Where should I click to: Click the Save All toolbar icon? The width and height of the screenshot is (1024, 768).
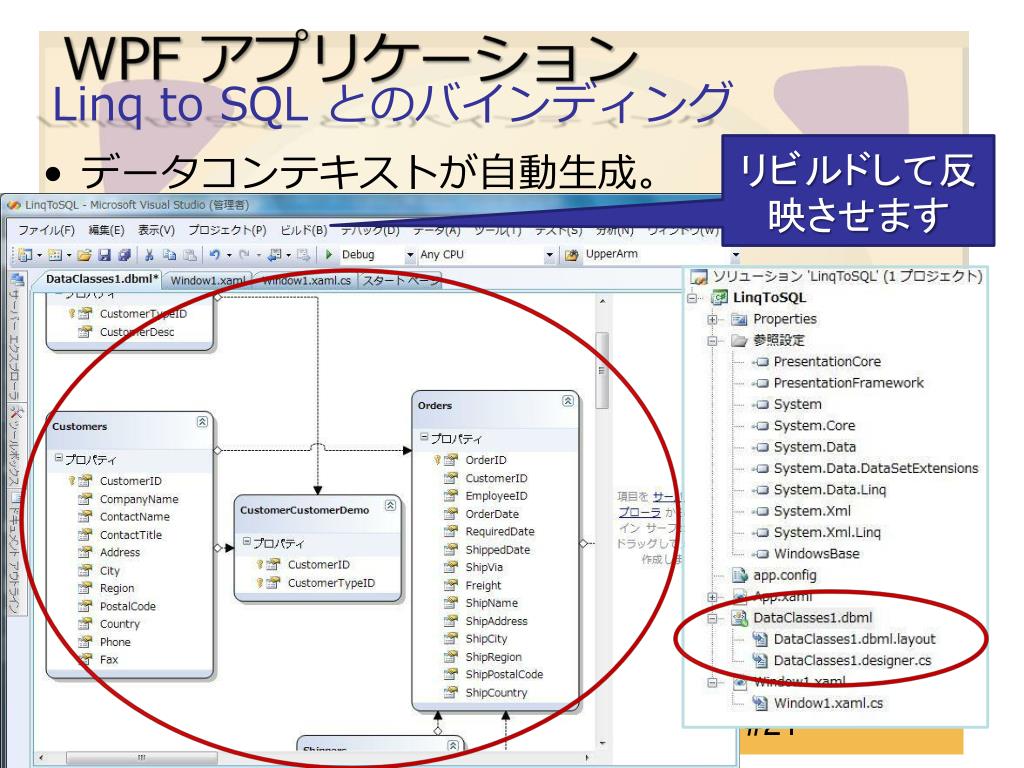point(125,255)
